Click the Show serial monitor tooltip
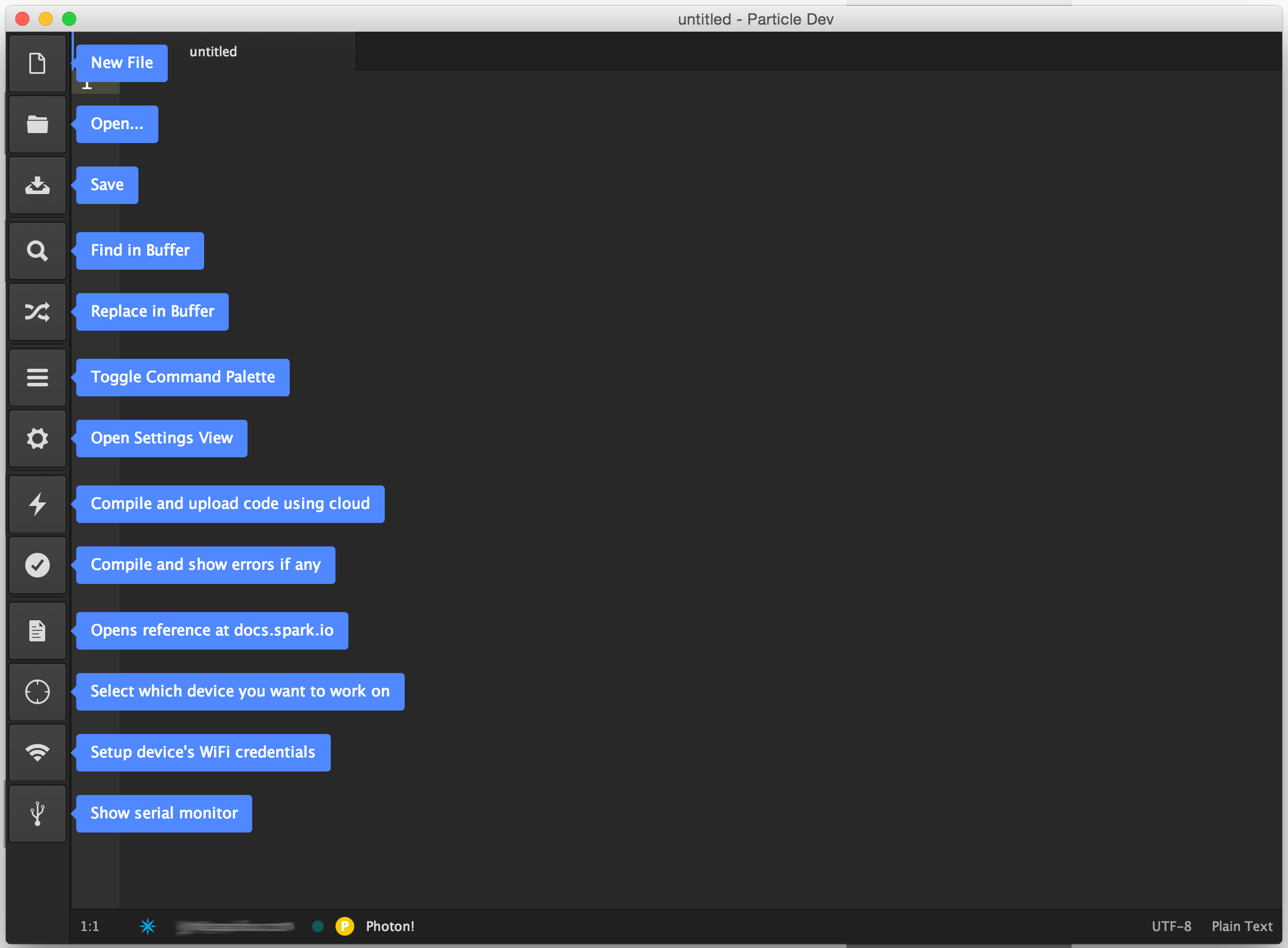Image resolution: width=1288 pixels, height=948 pixels. point(164,813)
